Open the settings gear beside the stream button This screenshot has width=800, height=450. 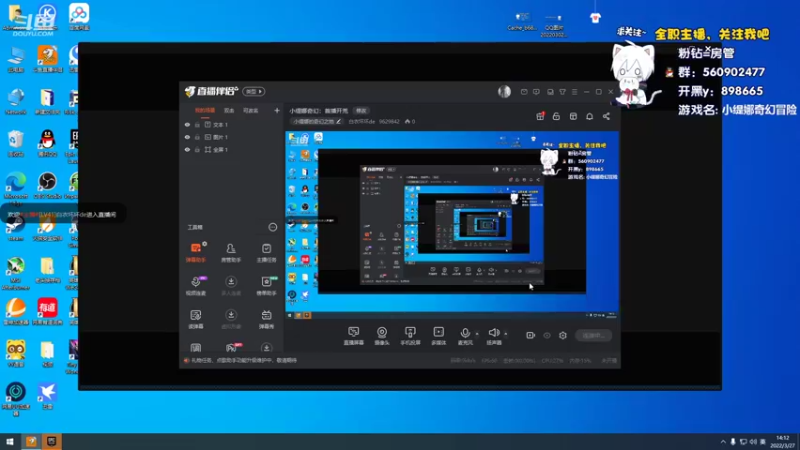pyautogui.click(x=563, y=335)
